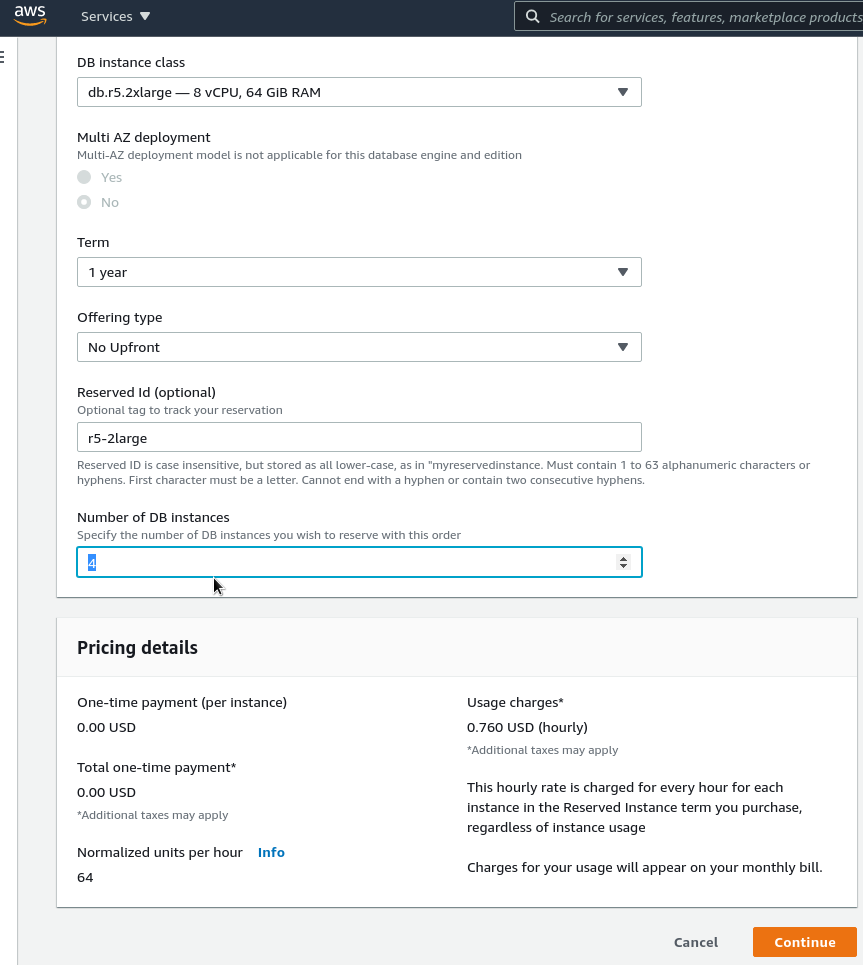Click the AWS logo icon
Viewport: 863px width, 965px height.
(30, 15)
